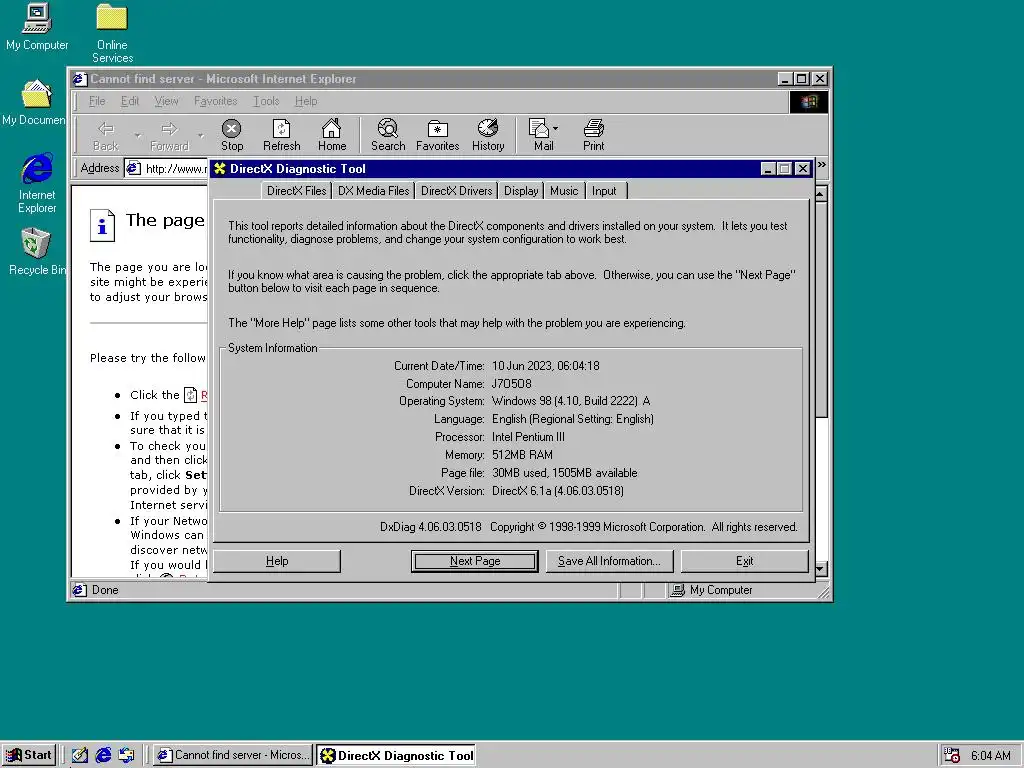Go Home via Internet Explorer toolbar
Viewport: 1024px width, 768px height.
(x=332, y=136)
